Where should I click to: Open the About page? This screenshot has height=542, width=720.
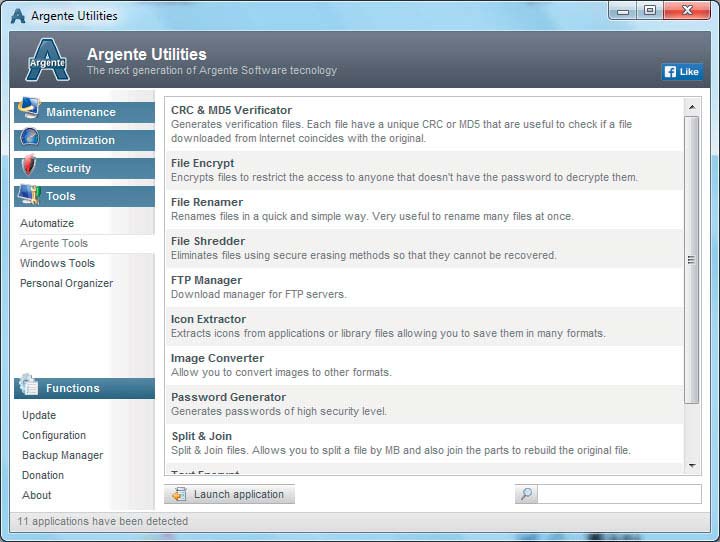37,495
